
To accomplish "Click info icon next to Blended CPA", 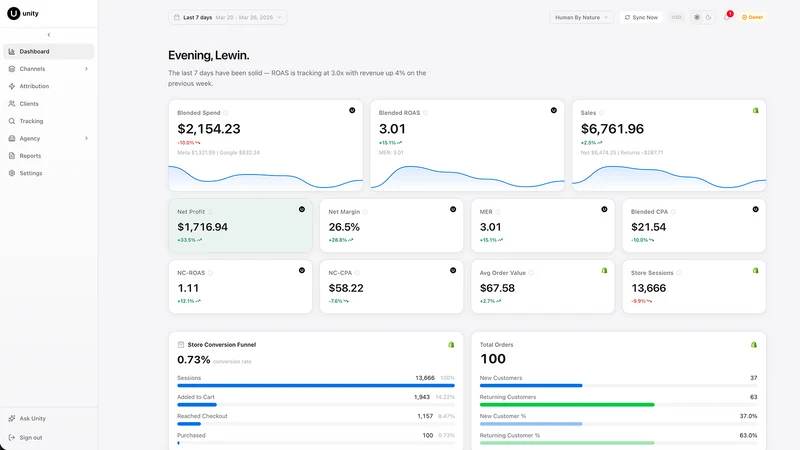I will point(673,212).
